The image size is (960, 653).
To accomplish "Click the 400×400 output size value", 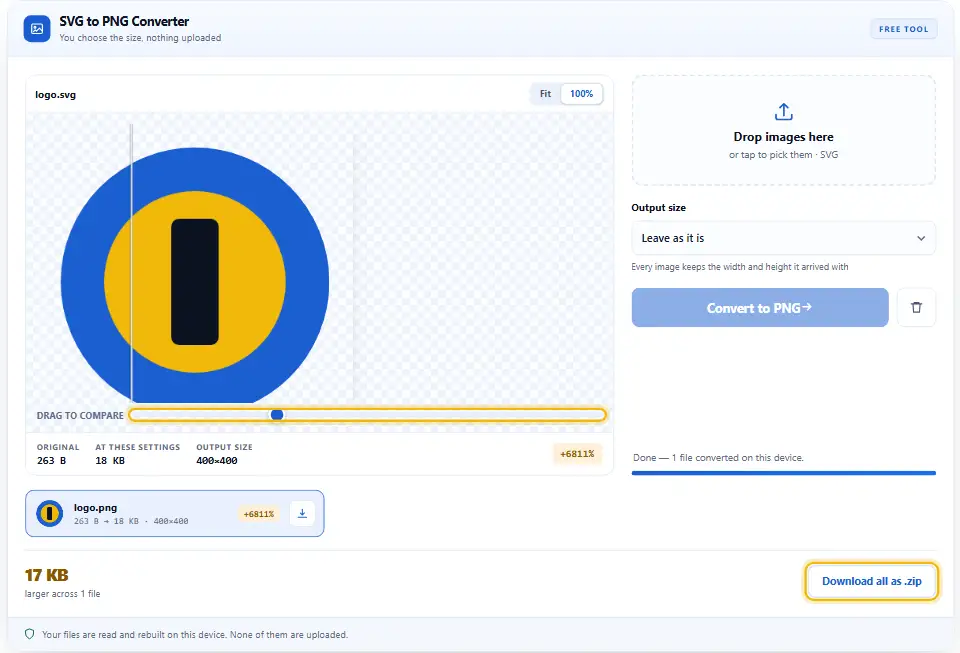I will [x=217, y=460].
